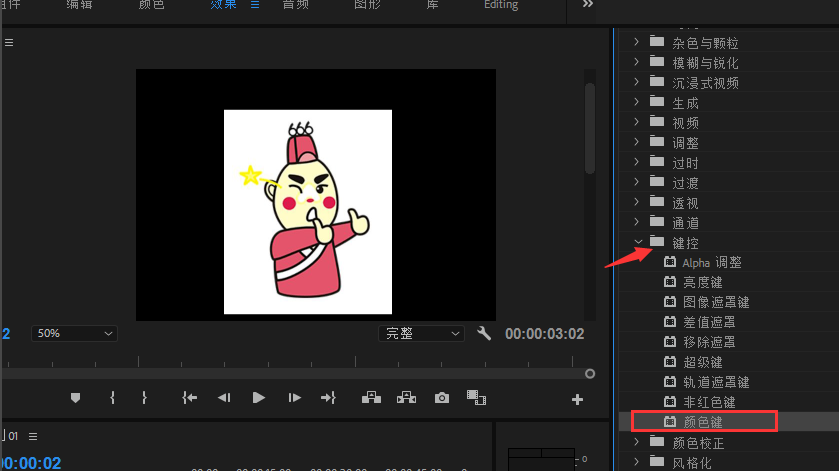Click the Extract button in program monitor

[406, 398]
